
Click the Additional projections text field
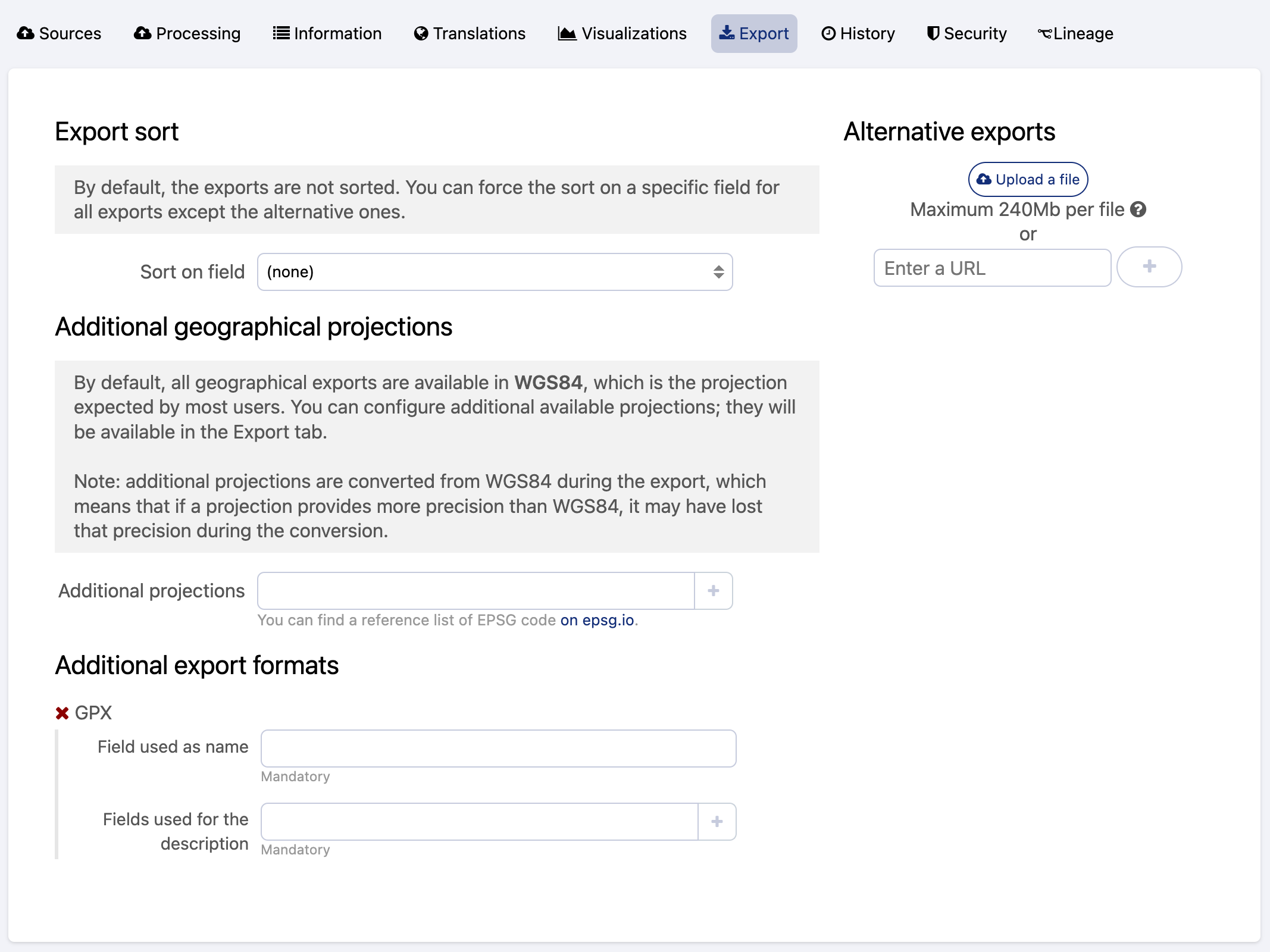(476, 591)
